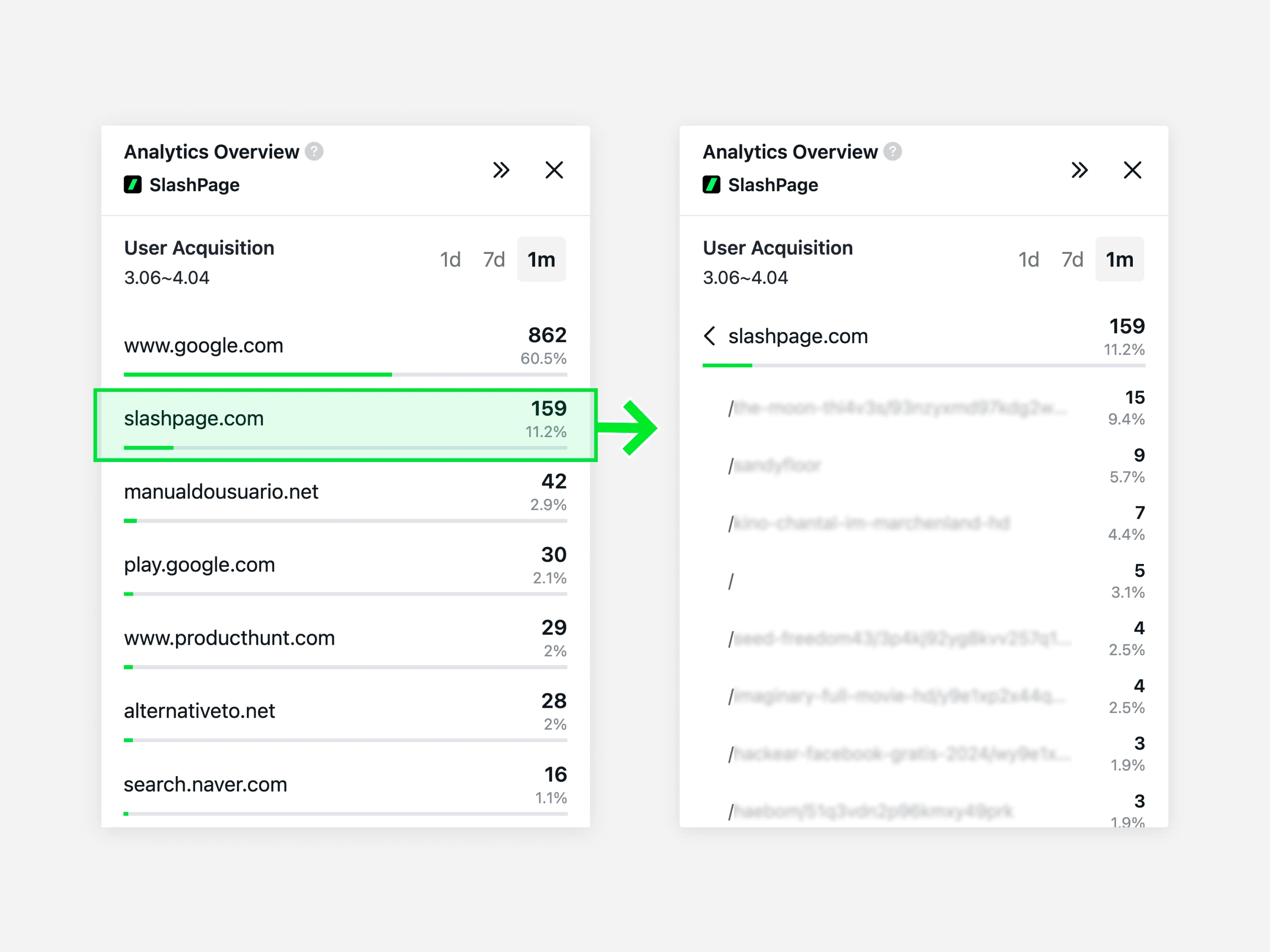
Task: Click SlashPage logo icon in left panel
Action: 133,185
